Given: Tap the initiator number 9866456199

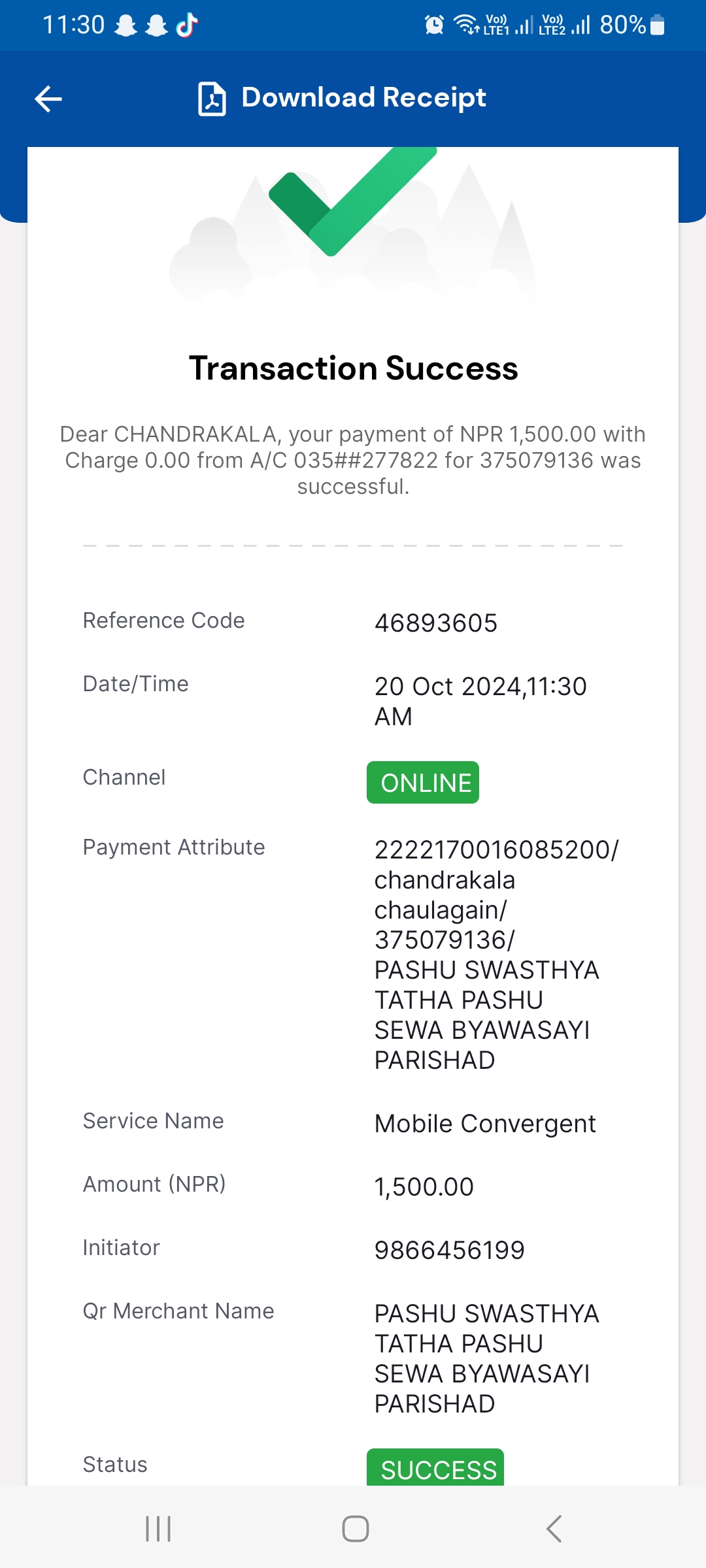Looking at the screenshot, I should [x=450, y=1250].
